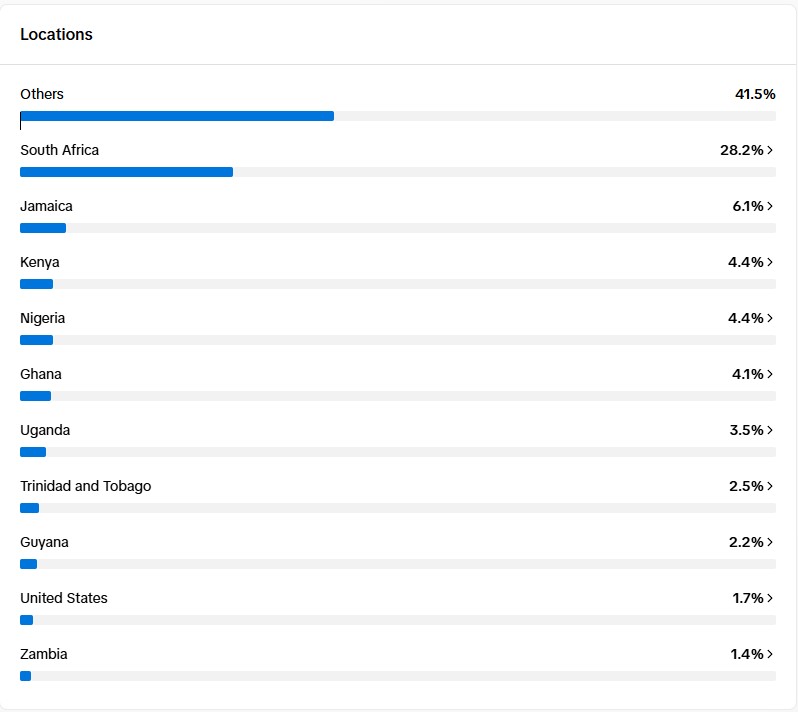798x712 pixels.
Task: Expand South Africa location chevron
Action: click(770, 150)
